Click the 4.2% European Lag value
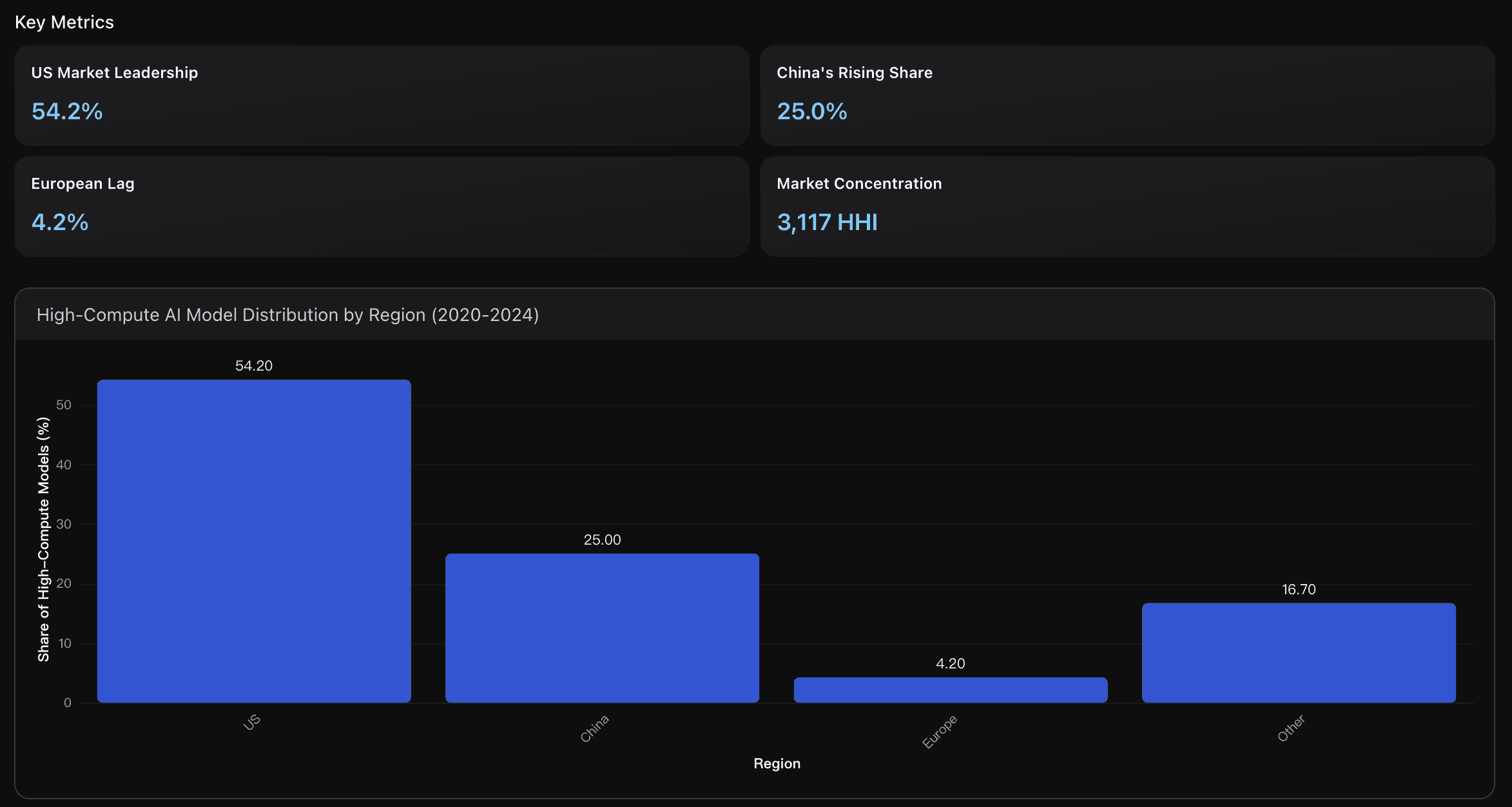The image size is (1512, 807). pos(60,222)
